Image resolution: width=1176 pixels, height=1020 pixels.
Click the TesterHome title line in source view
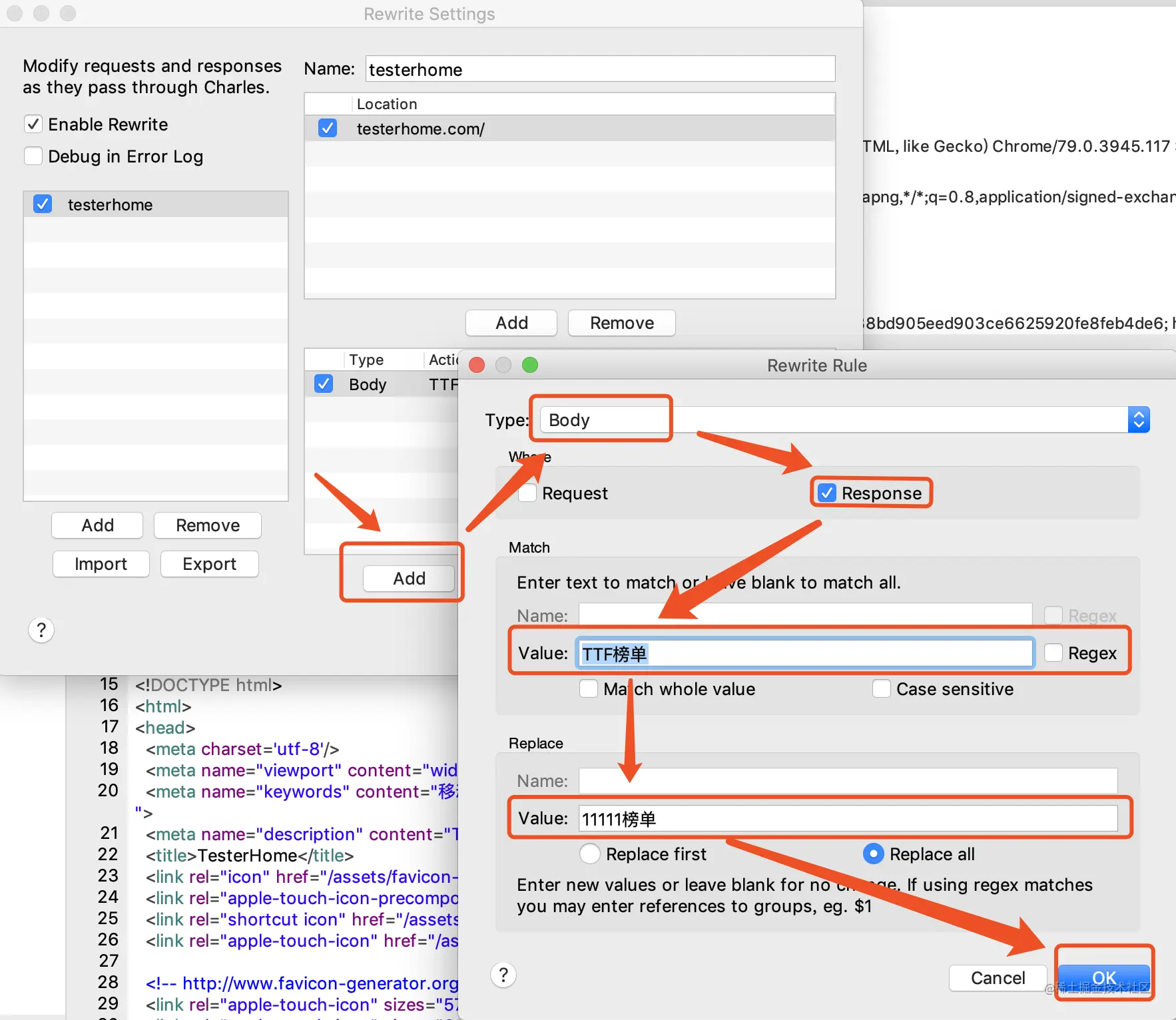(x=250, y=856)
